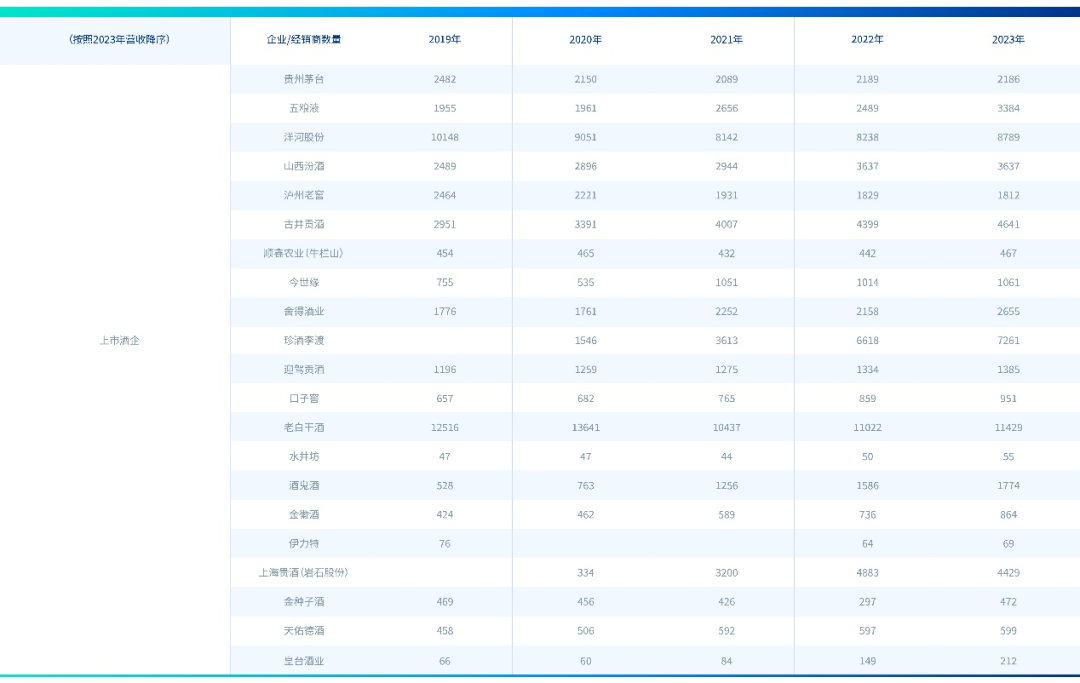Select the 老白干酒 row name
The height and width of the screenshot is (683, 1080).
(304, 427)
